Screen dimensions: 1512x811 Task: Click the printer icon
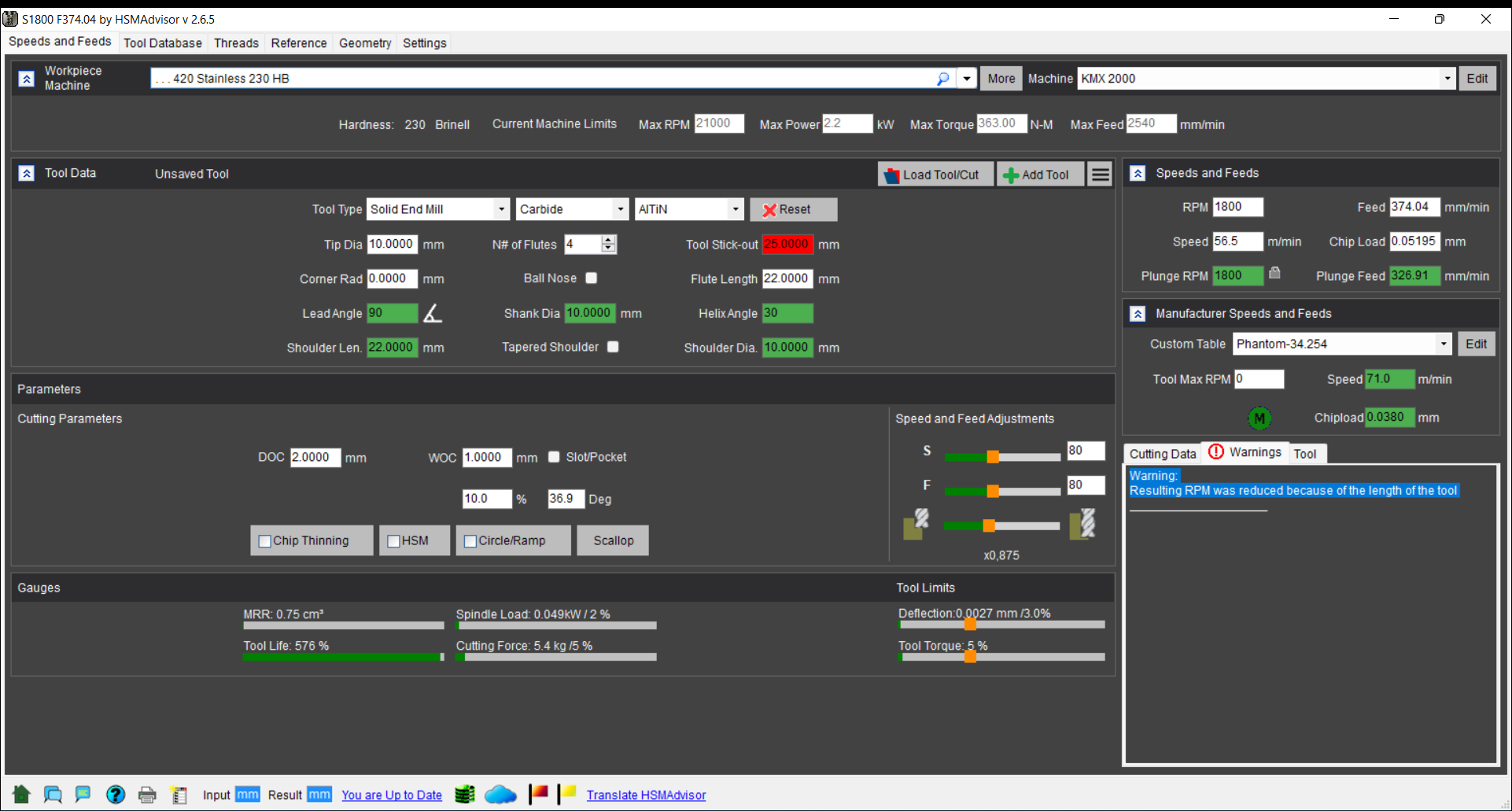(x=147, y=794)
